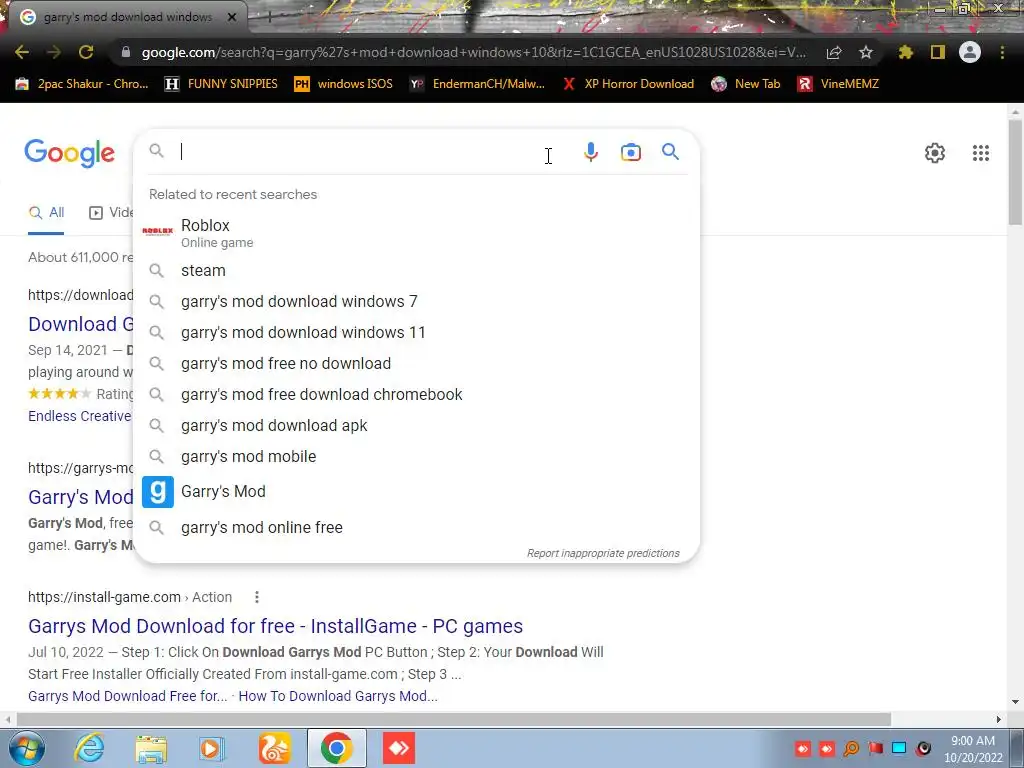This screenshot has width=1024, height=768.
Task: Open Google settings gear icon
Action: tap(935, 153)
